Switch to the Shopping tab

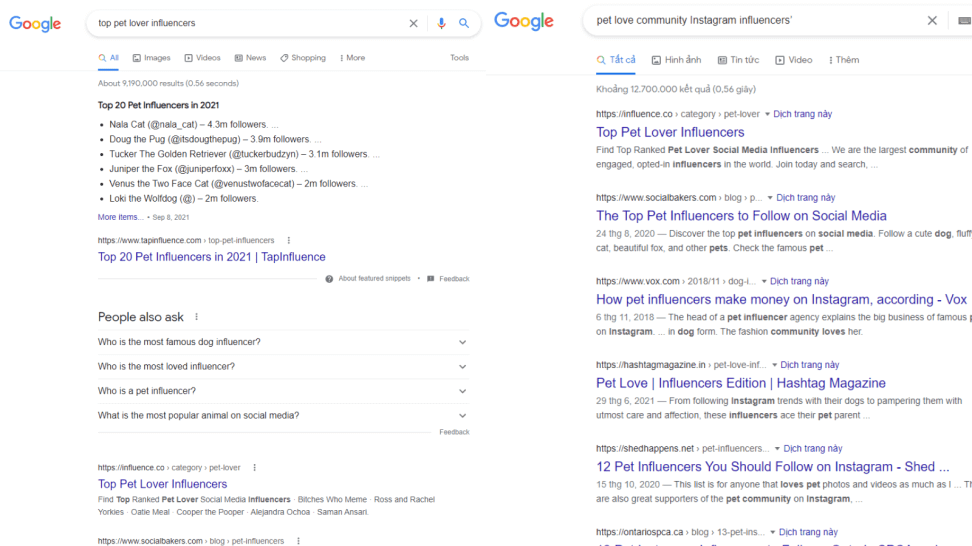pyautogui.click(x=303, y=58)
